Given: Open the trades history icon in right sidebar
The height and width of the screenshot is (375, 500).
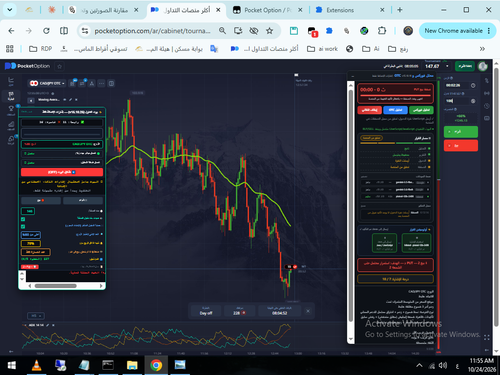Looking at the screenshot, I should tap(487, 80).
